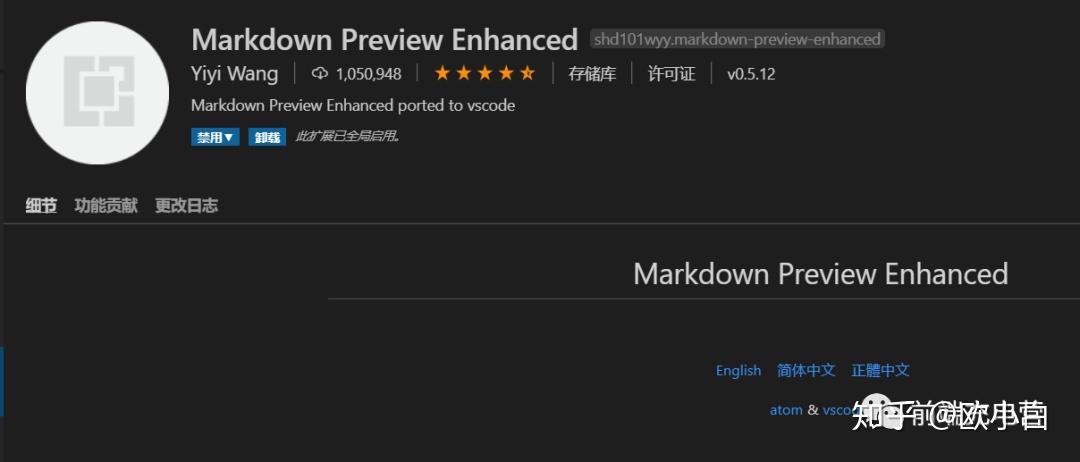Open the 存储库 repository link
Screen dimensions: 1080x462
tap(592, 74)
